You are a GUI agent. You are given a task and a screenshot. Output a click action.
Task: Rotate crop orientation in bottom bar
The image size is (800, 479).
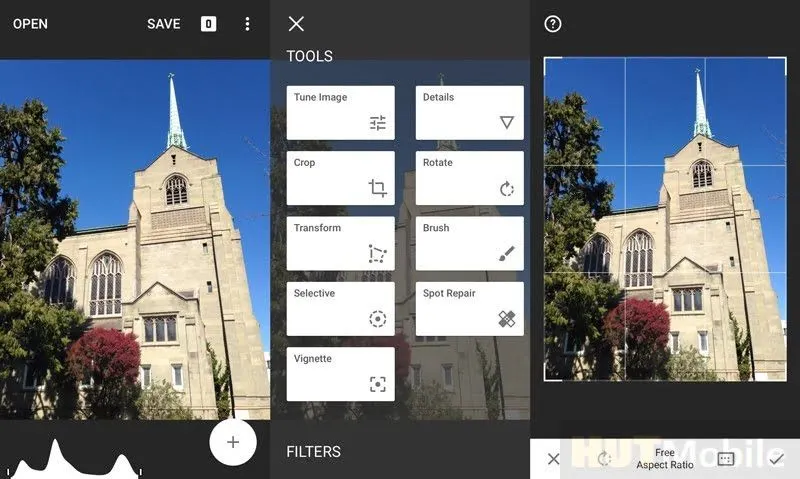point(604,459)
